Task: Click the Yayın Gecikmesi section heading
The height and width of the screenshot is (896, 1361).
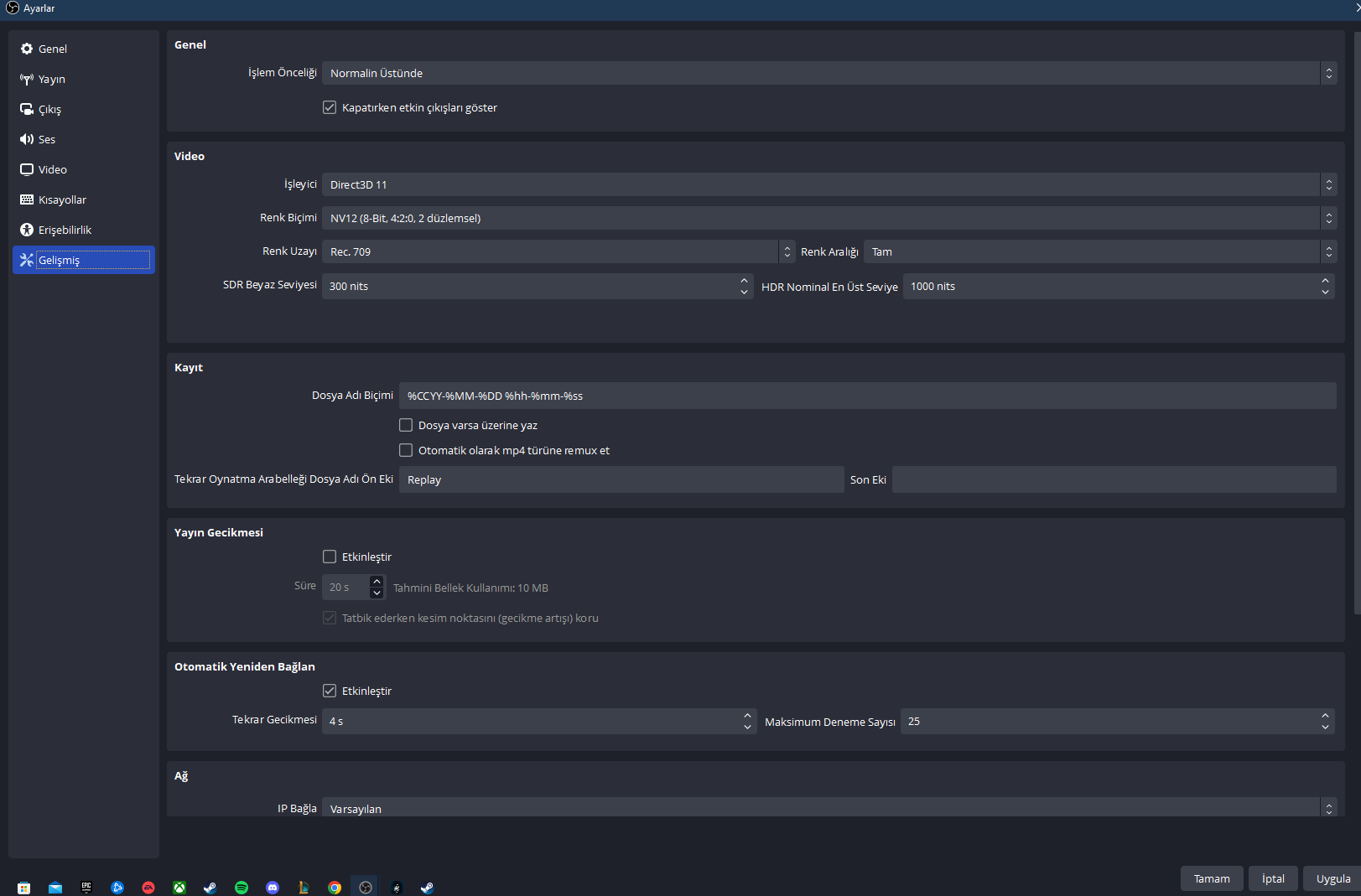Action: click(x=219, y=532)
